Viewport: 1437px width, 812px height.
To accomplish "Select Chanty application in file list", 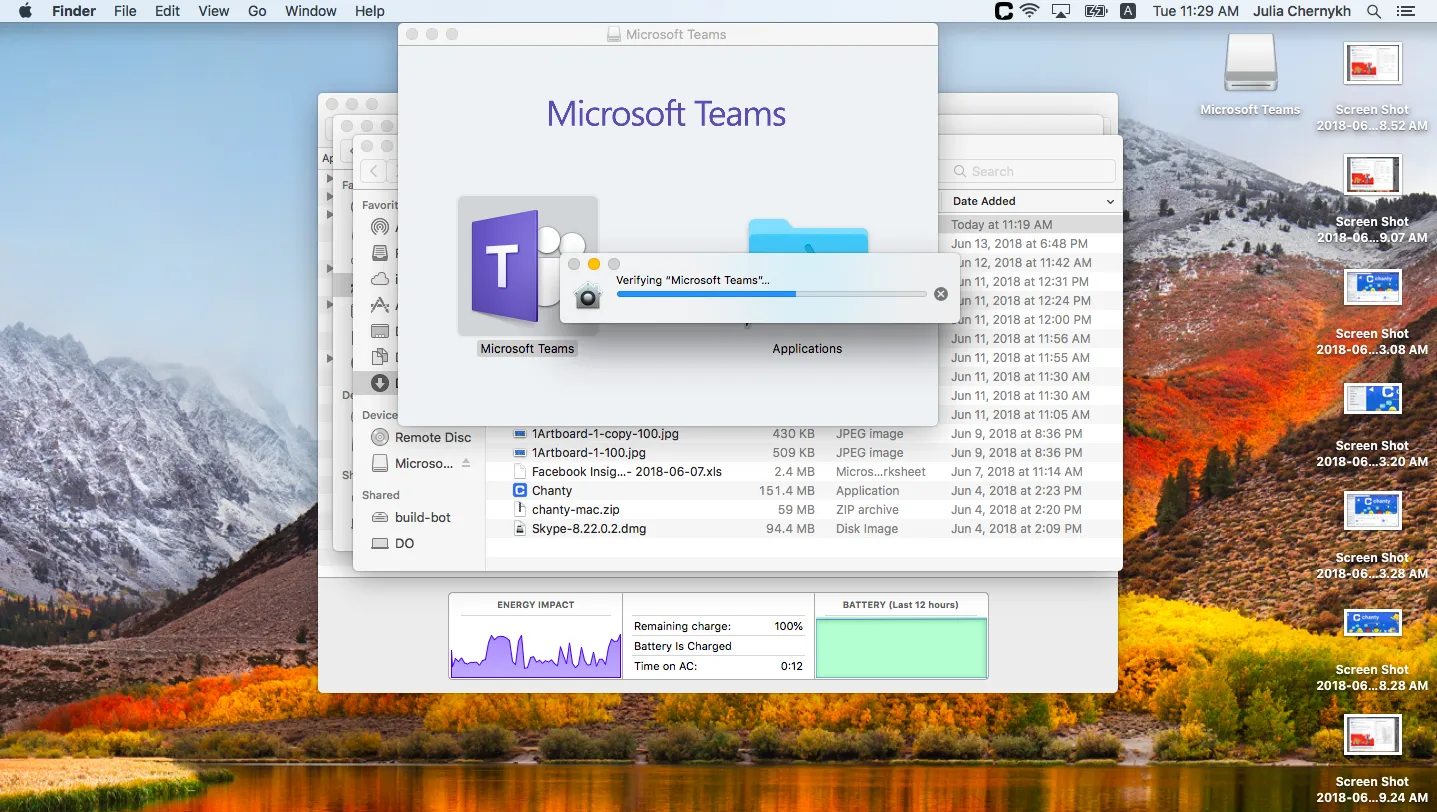I will [x=552, y=491].
